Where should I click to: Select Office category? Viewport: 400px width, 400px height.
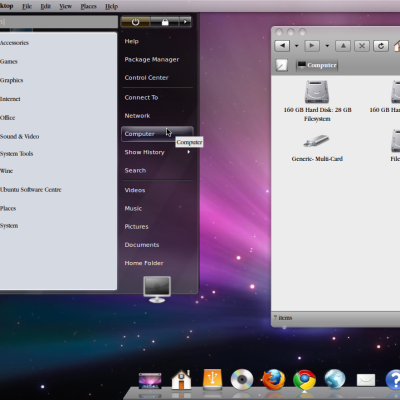pos(7,117)
